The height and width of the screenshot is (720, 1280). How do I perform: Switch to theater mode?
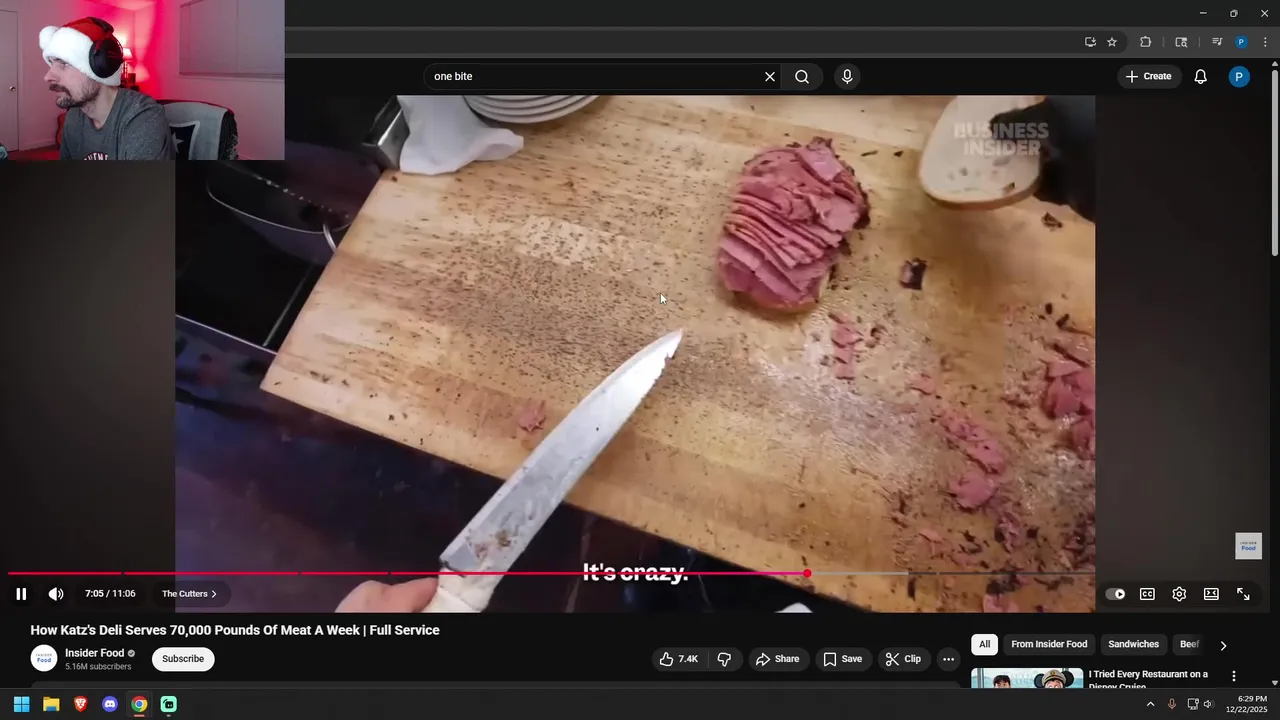click(1211, 594)
